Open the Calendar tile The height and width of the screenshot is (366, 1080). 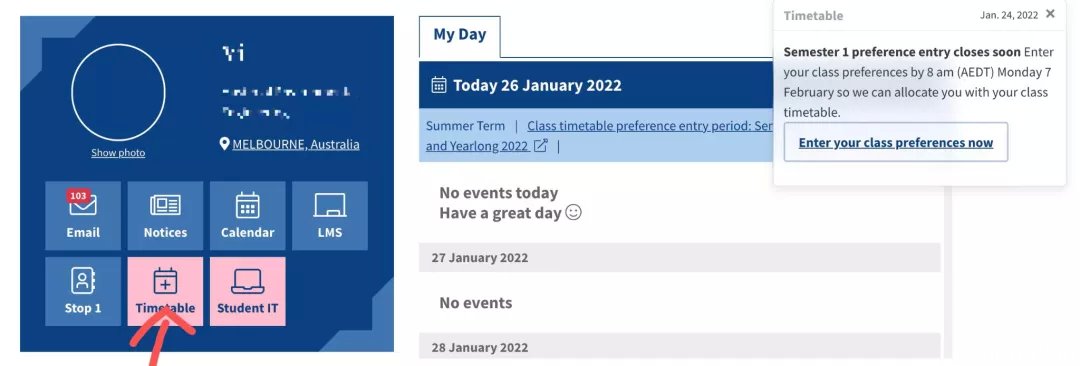coord(247,216)
